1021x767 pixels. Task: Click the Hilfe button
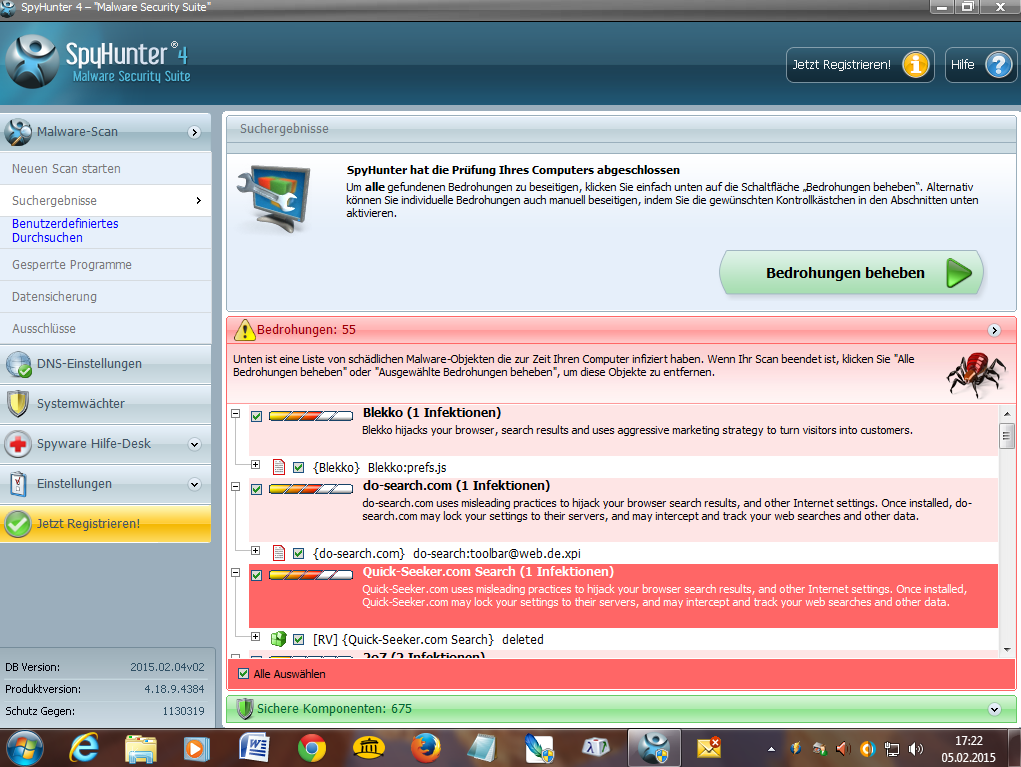pos(981,64)
